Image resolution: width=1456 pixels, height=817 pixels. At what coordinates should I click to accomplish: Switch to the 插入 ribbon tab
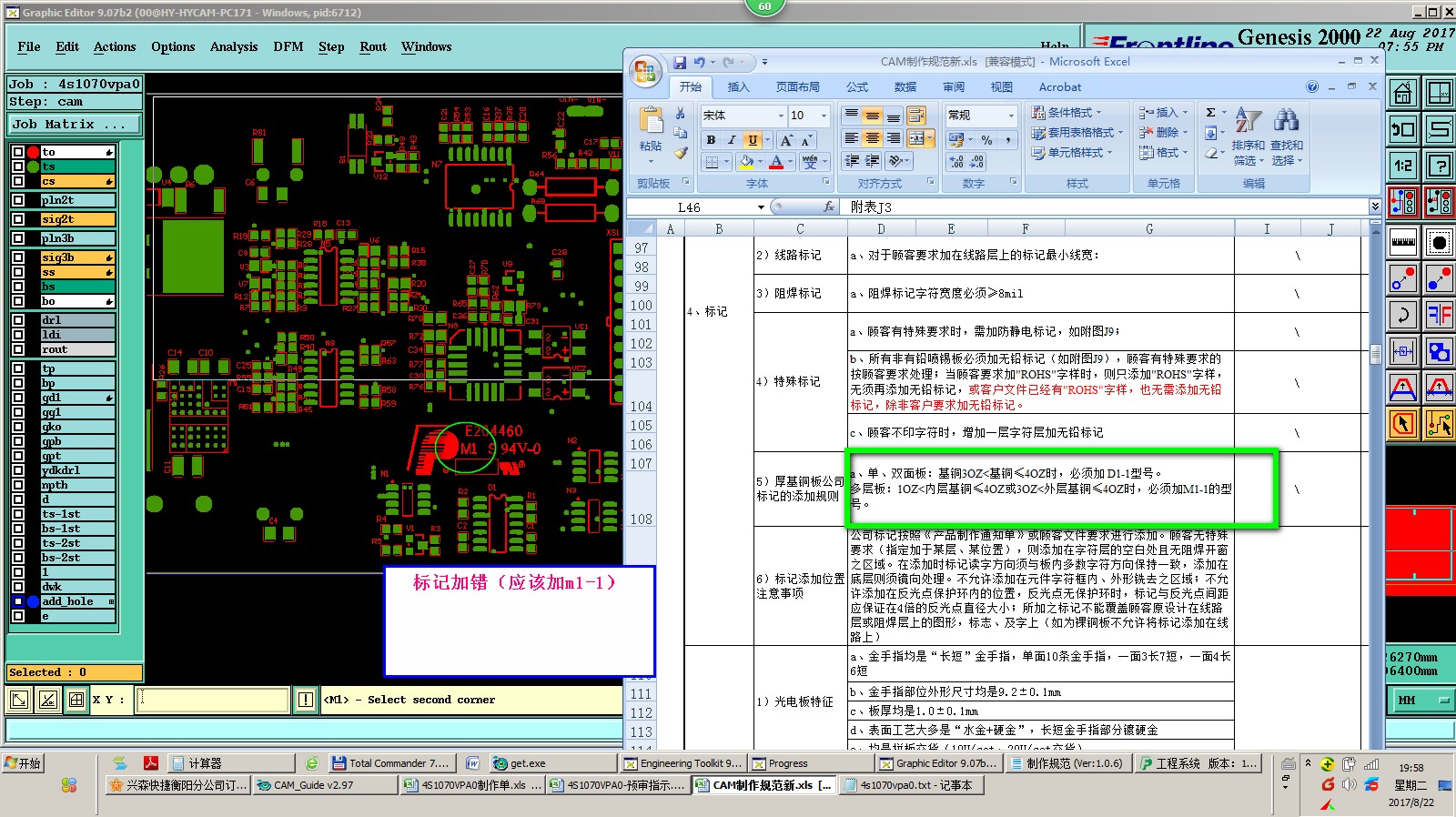pyautogui.click(x=738, y=87)
